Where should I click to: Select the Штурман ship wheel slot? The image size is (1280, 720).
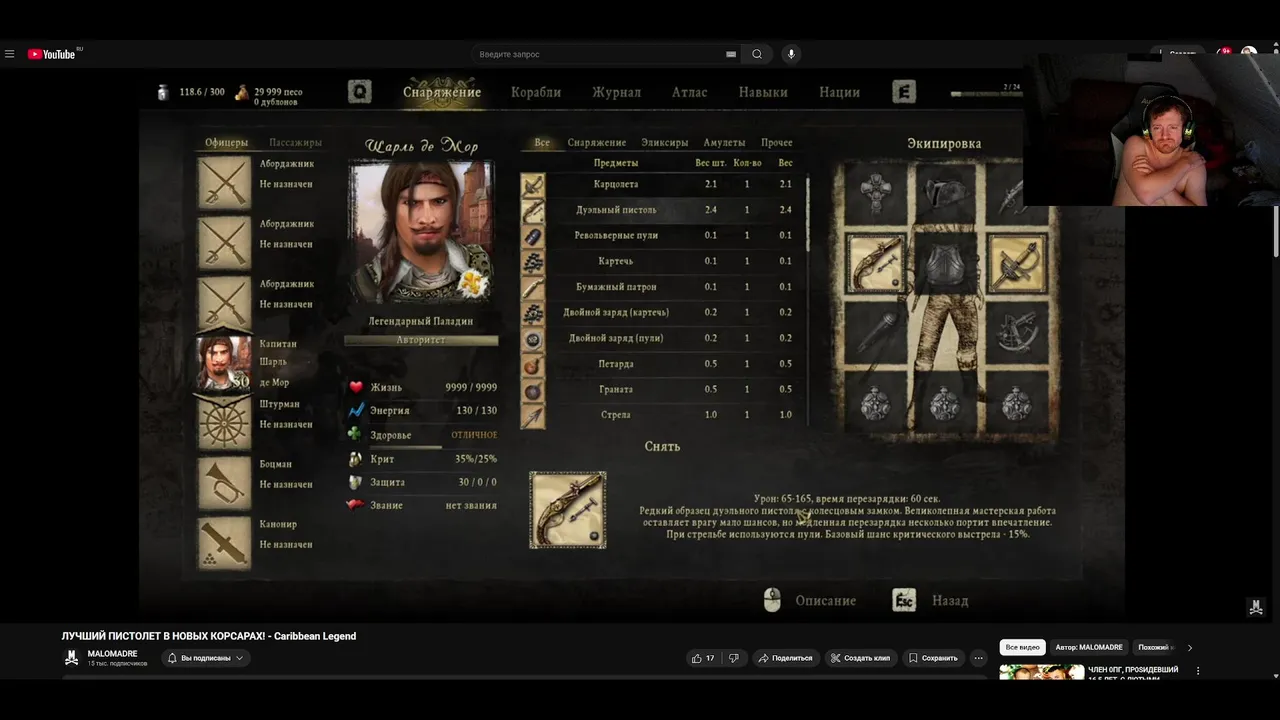pos(224,423)
